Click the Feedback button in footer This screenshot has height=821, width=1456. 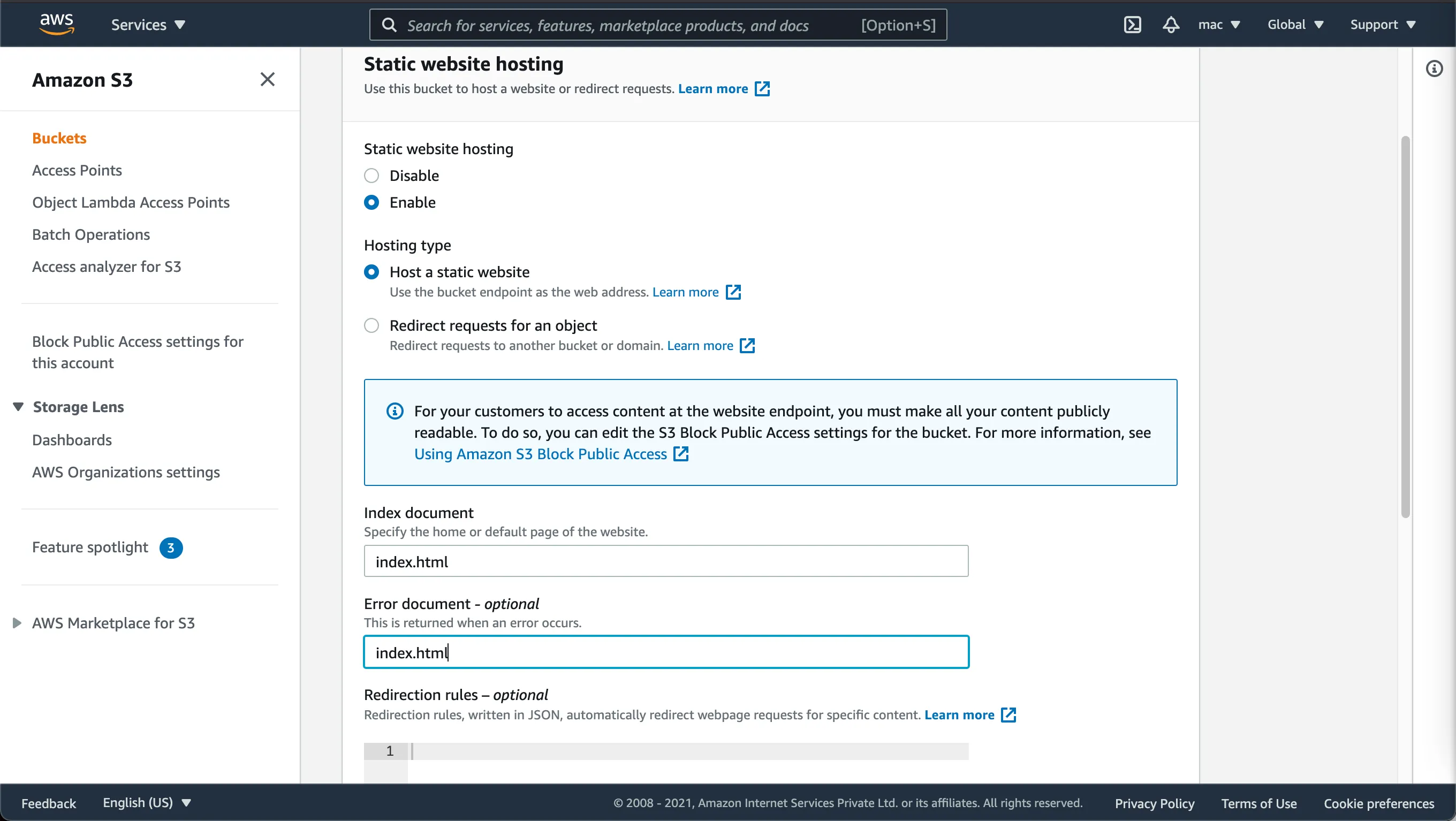pyautogui.click(x=49, y=803)
